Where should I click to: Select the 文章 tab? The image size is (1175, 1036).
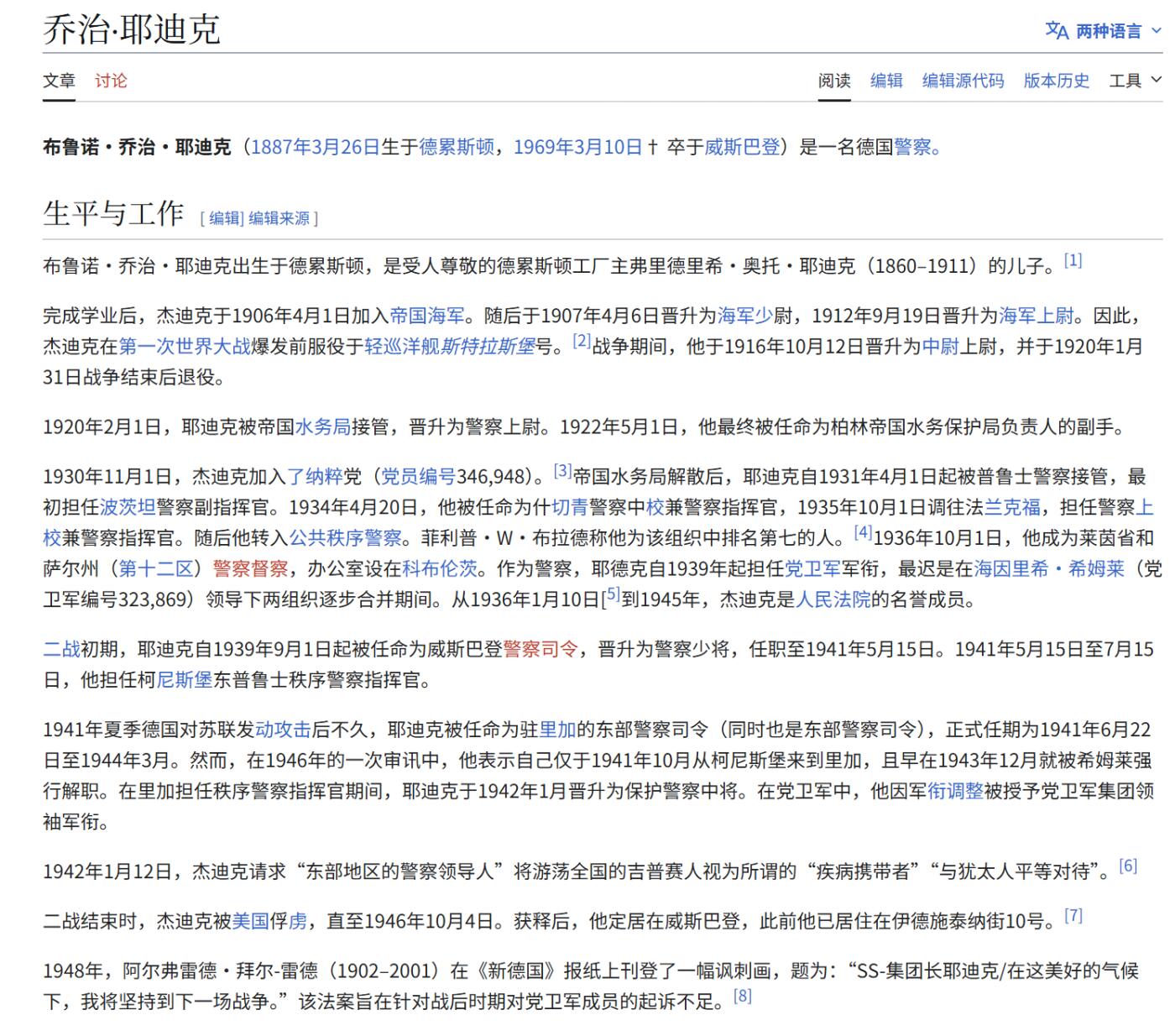(59, 81)
